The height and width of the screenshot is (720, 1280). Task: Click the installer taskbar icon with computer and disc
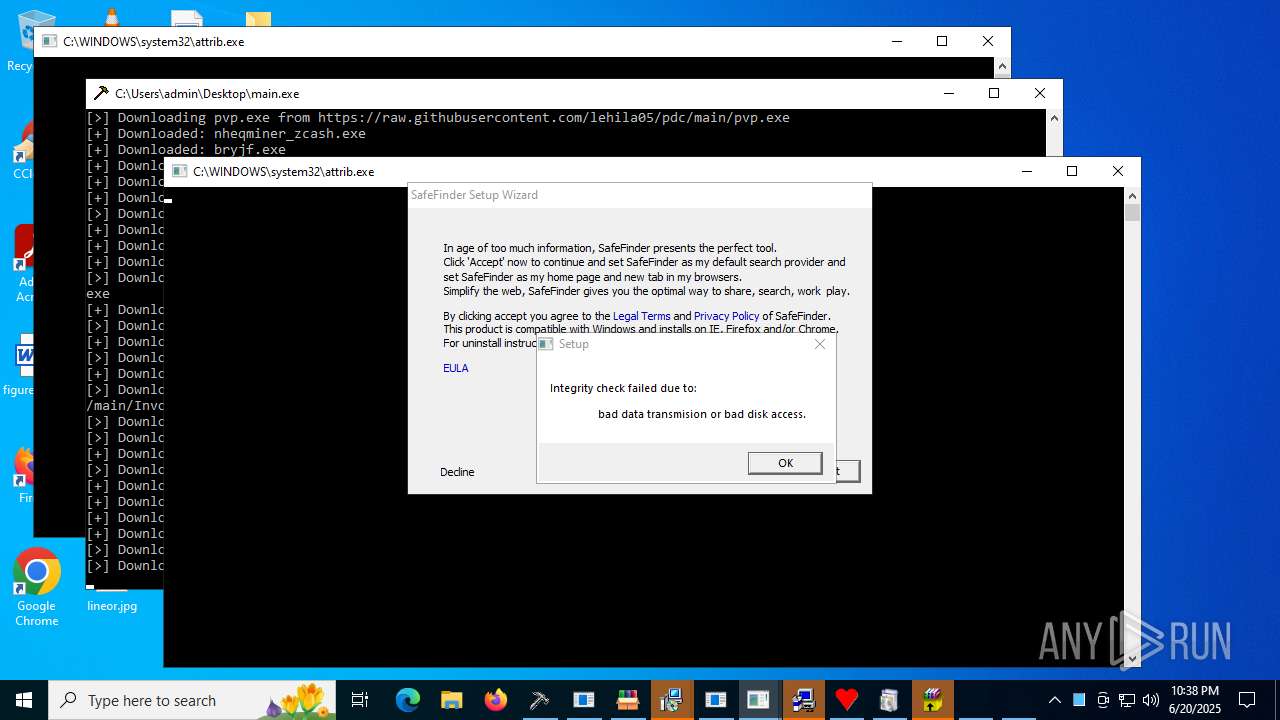[671, 700]
